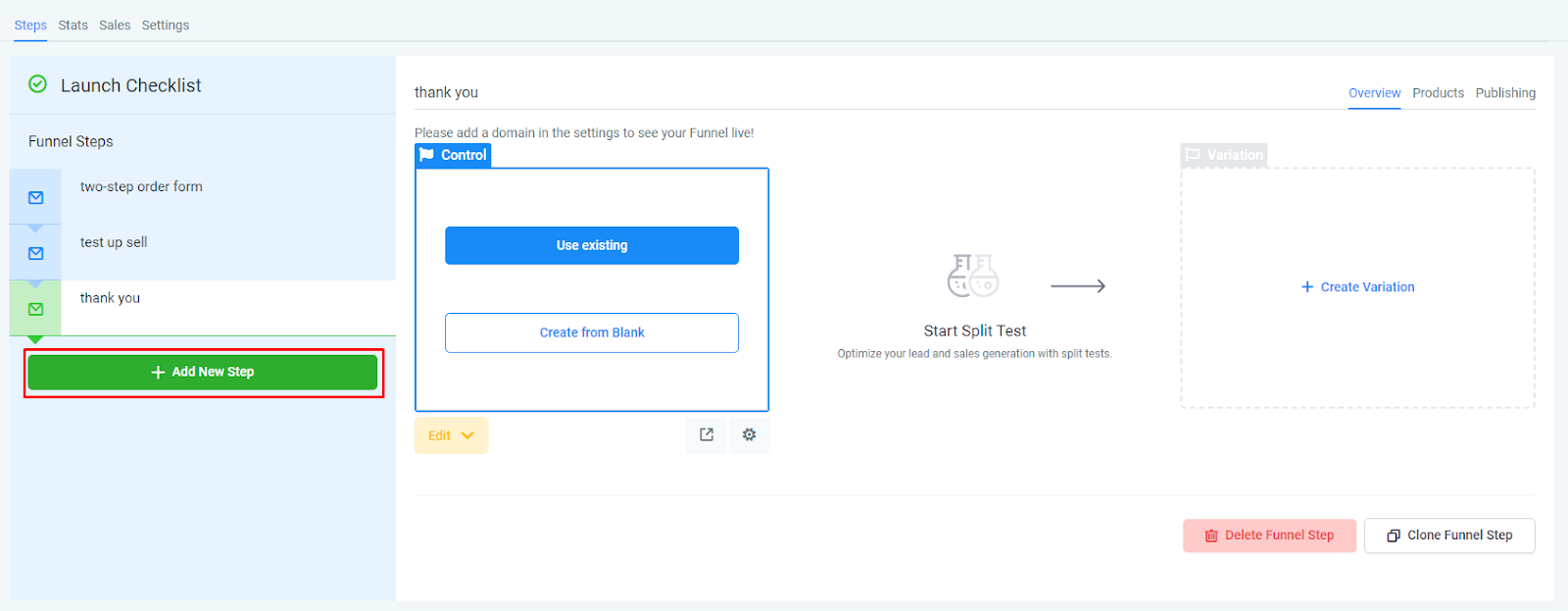This screenshot has width=1568, height=611.
Task: Open the Steps tab
Action: tap(30, 25)
